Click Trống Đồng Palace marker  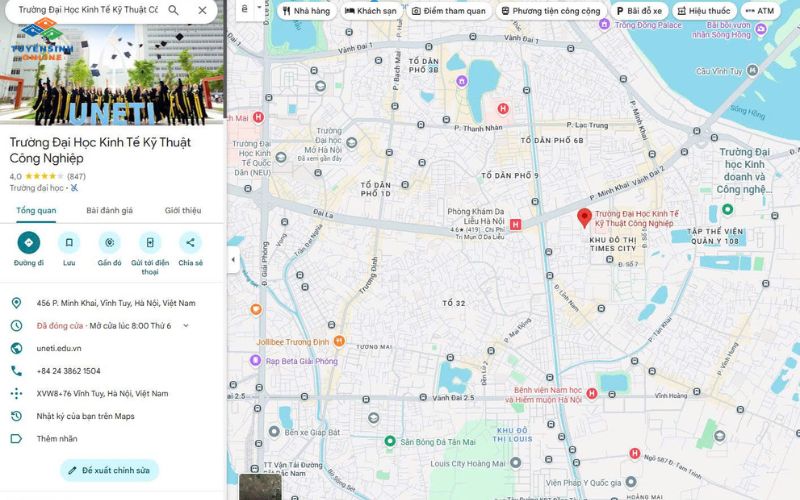point(604,24)
